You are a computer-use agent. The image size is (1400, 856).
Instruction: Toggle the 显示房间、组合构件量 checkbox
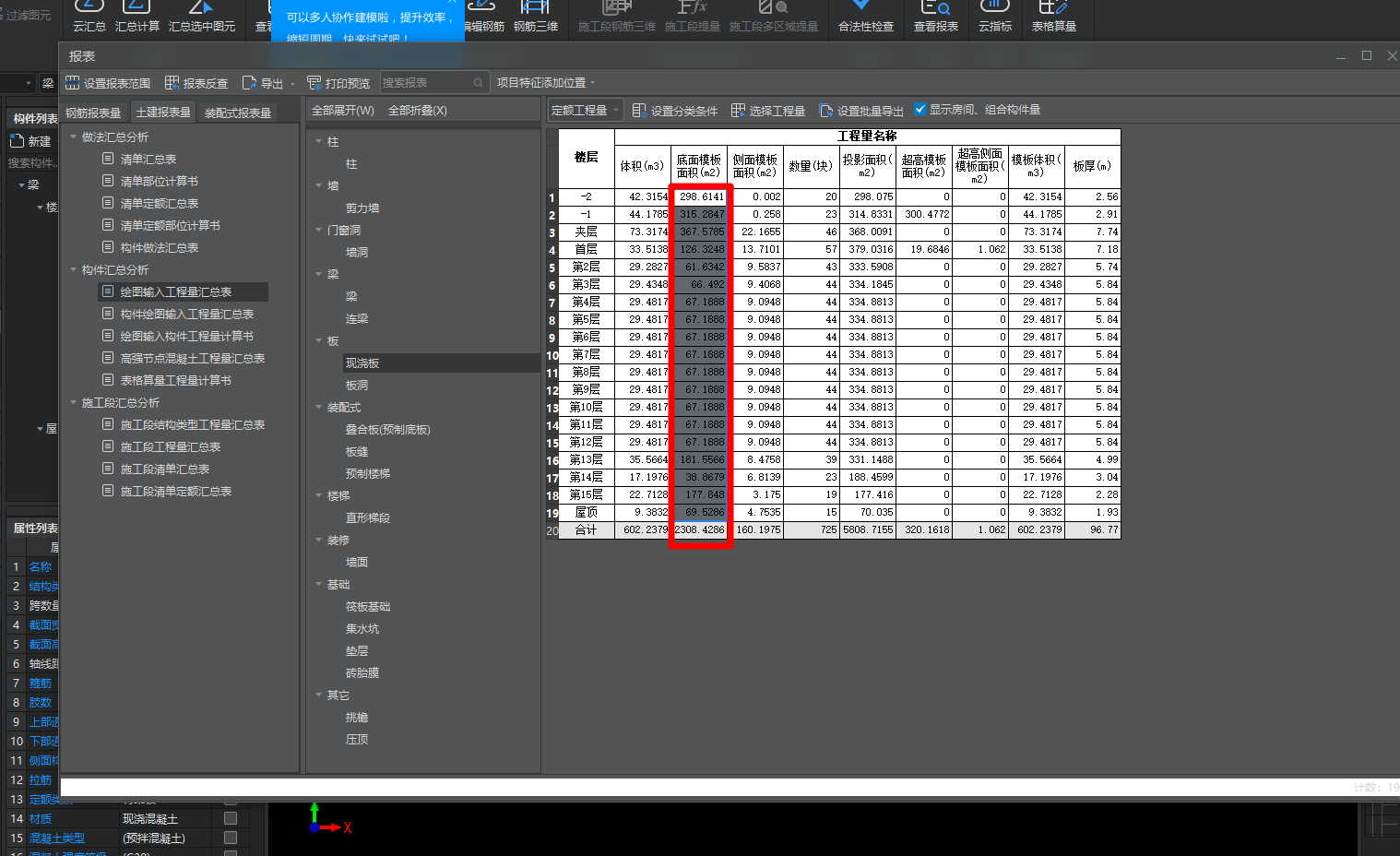920,109
